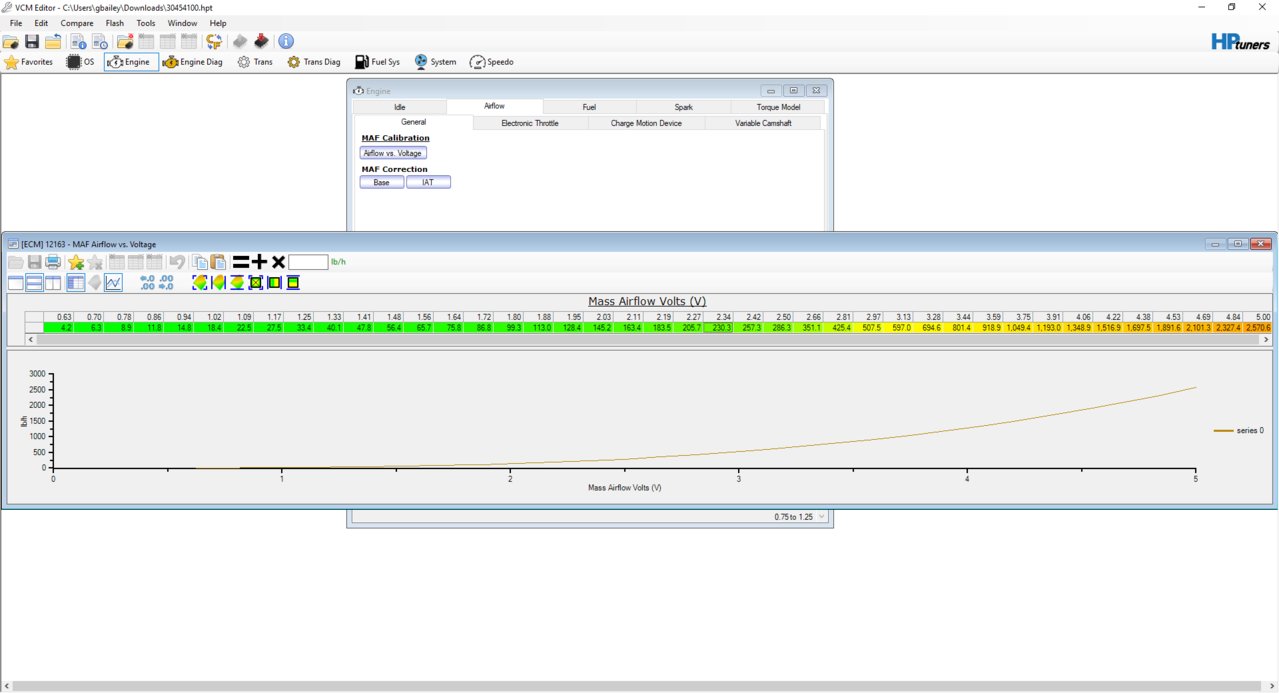Open the Electronic Throttle sub-tab
Screen dimensions: 1279x693
(x=530, y=123)
